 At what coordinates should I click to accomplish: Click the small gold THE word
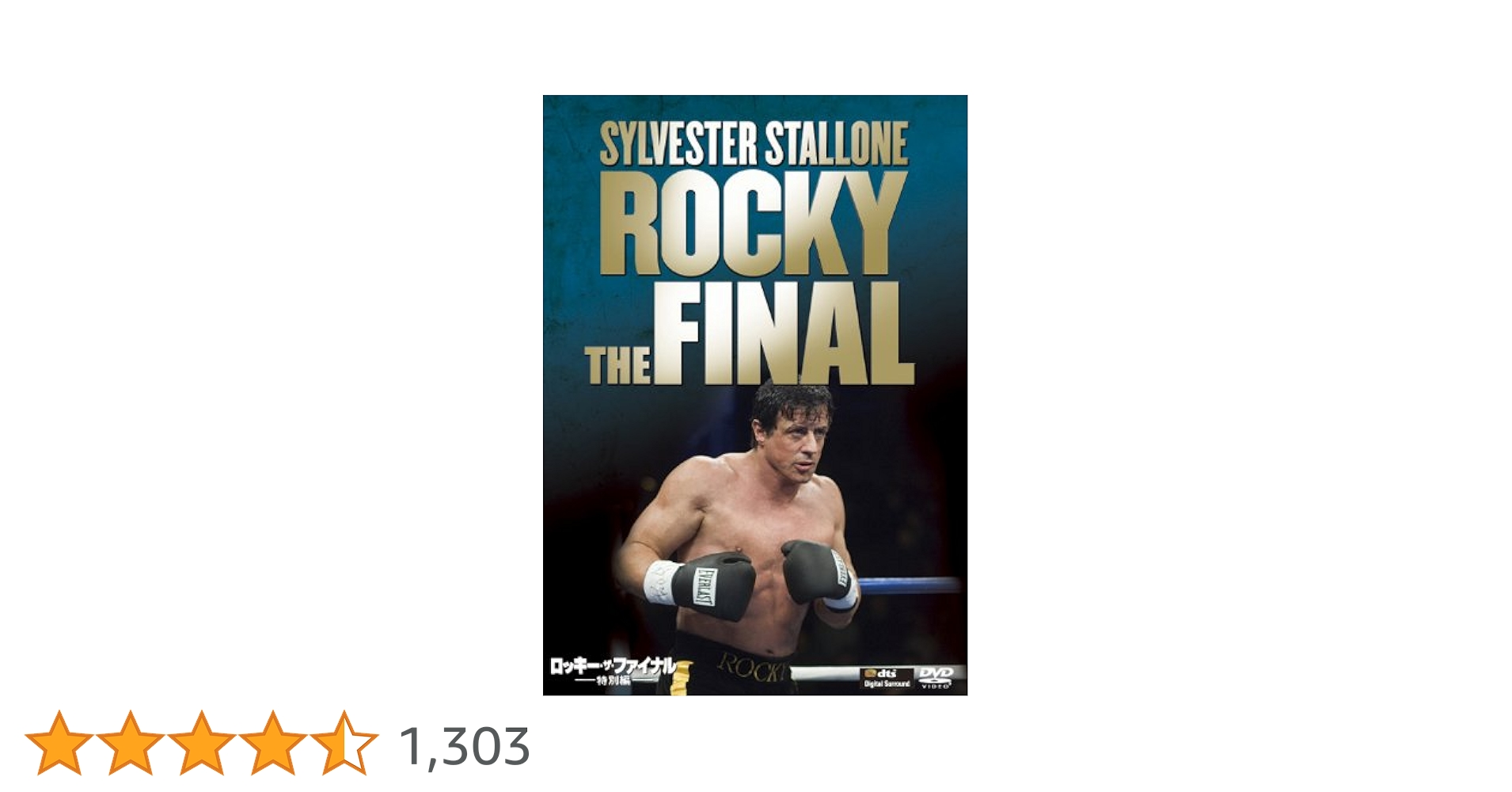tap(618, 365)
